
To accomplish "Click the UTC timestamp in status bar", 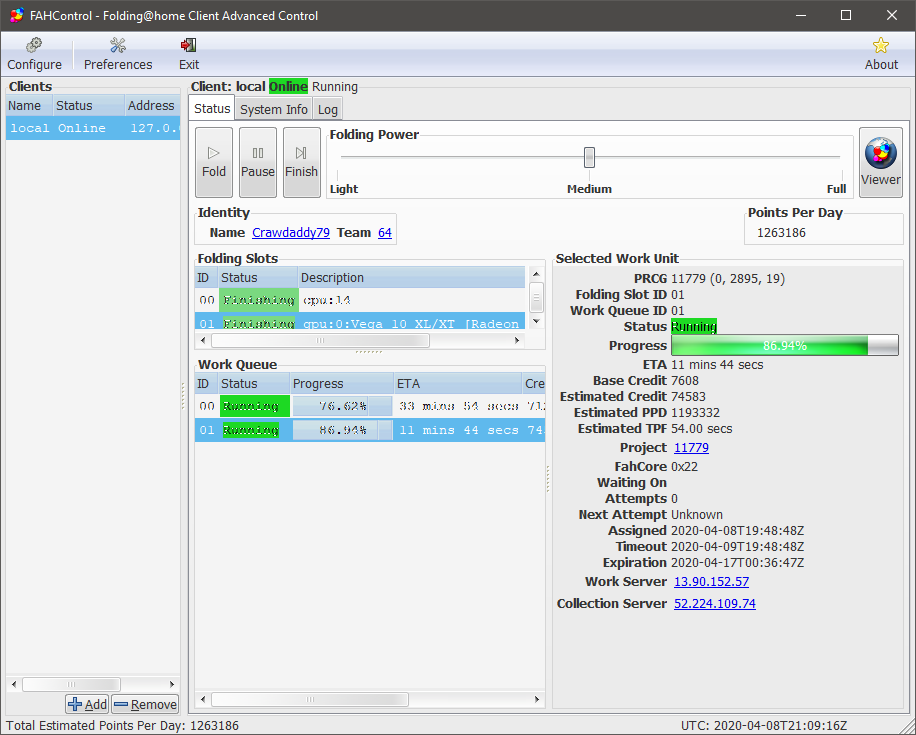I will pyautogui.click(x=764, y=726).
